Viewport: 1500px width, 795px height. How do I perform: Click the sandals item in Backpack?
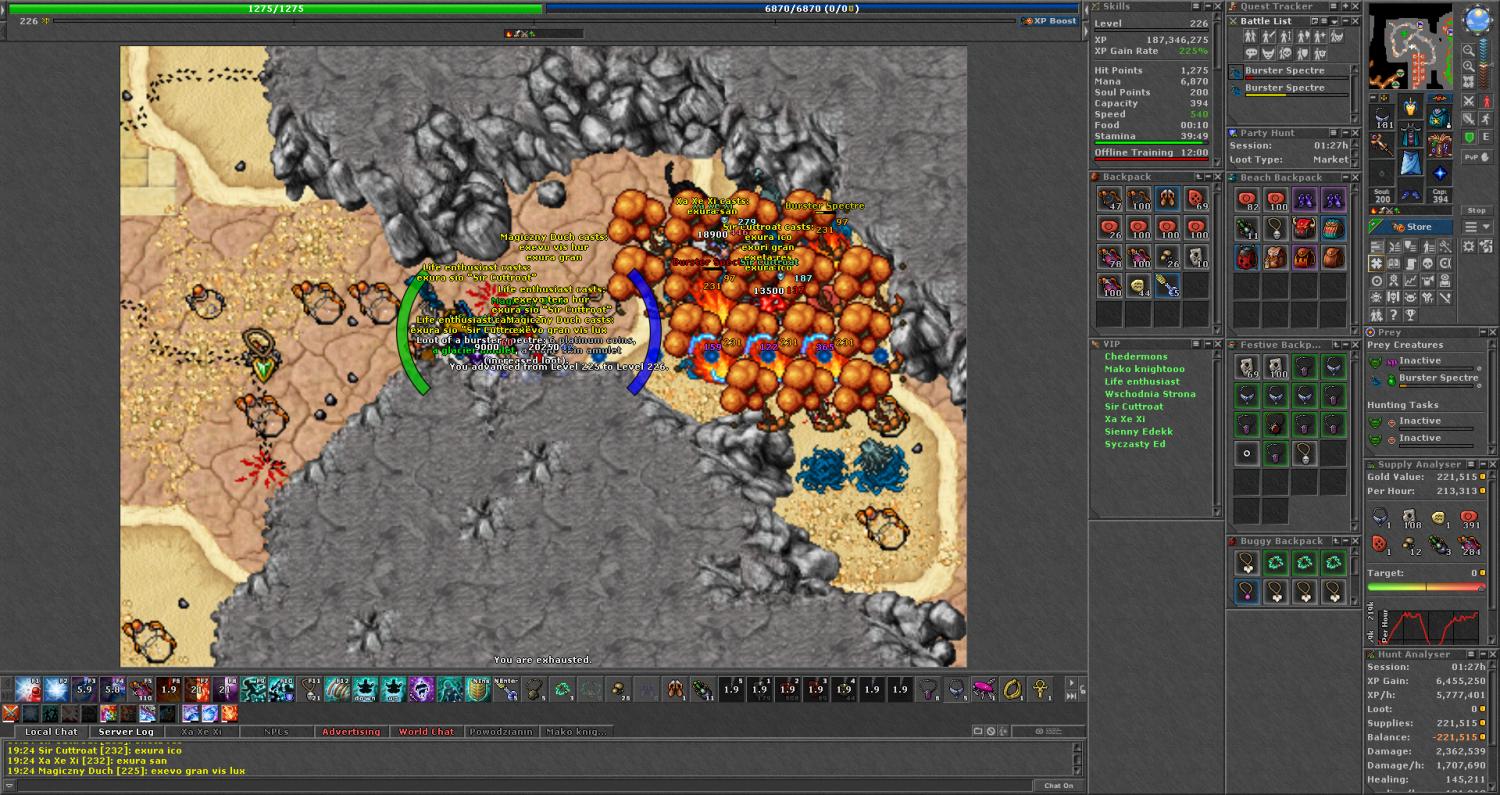coord(1167,198)
